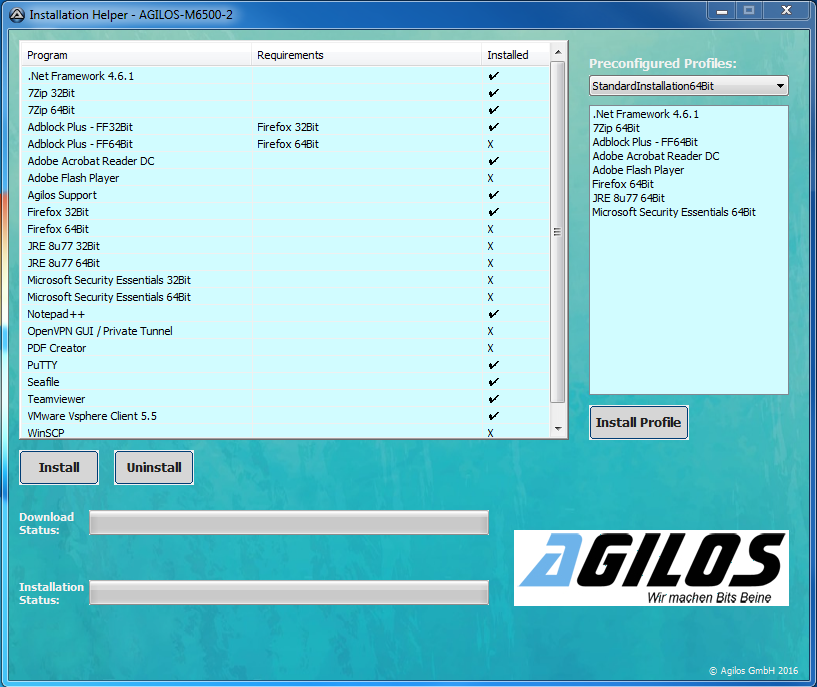Select the WinSCP row
The image size is (817, 687).
285,432
